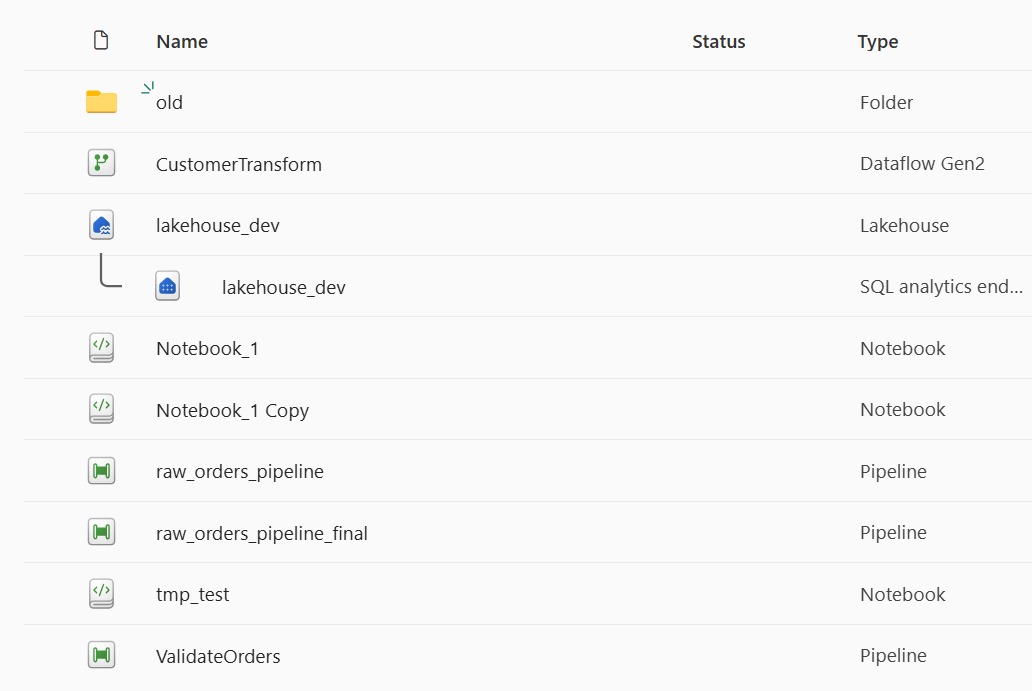
Task: Click the Notebook_1 Copy notebook icon
Action: [101, 410]
